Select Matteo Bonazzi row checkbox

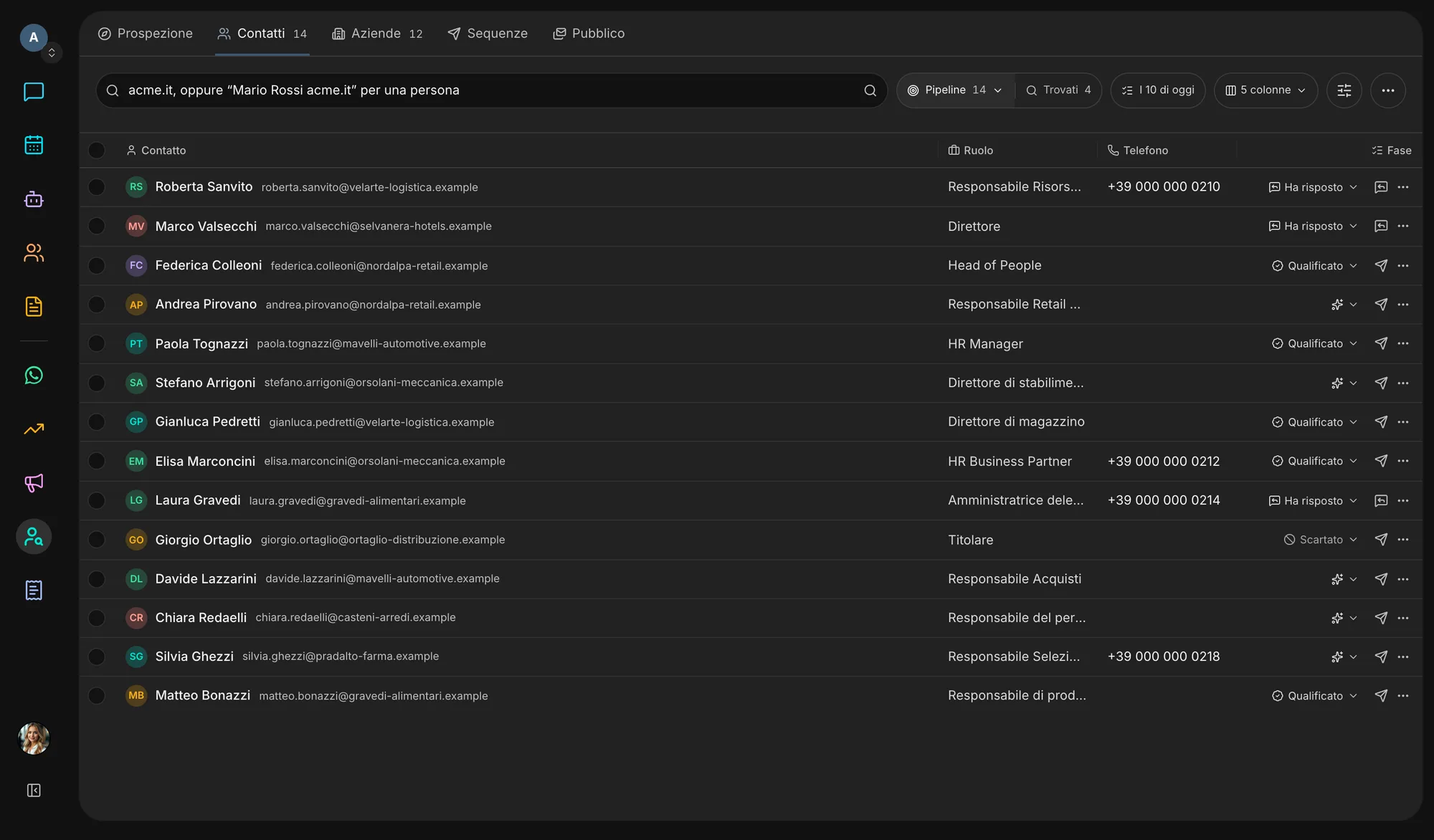pos(97,696)
